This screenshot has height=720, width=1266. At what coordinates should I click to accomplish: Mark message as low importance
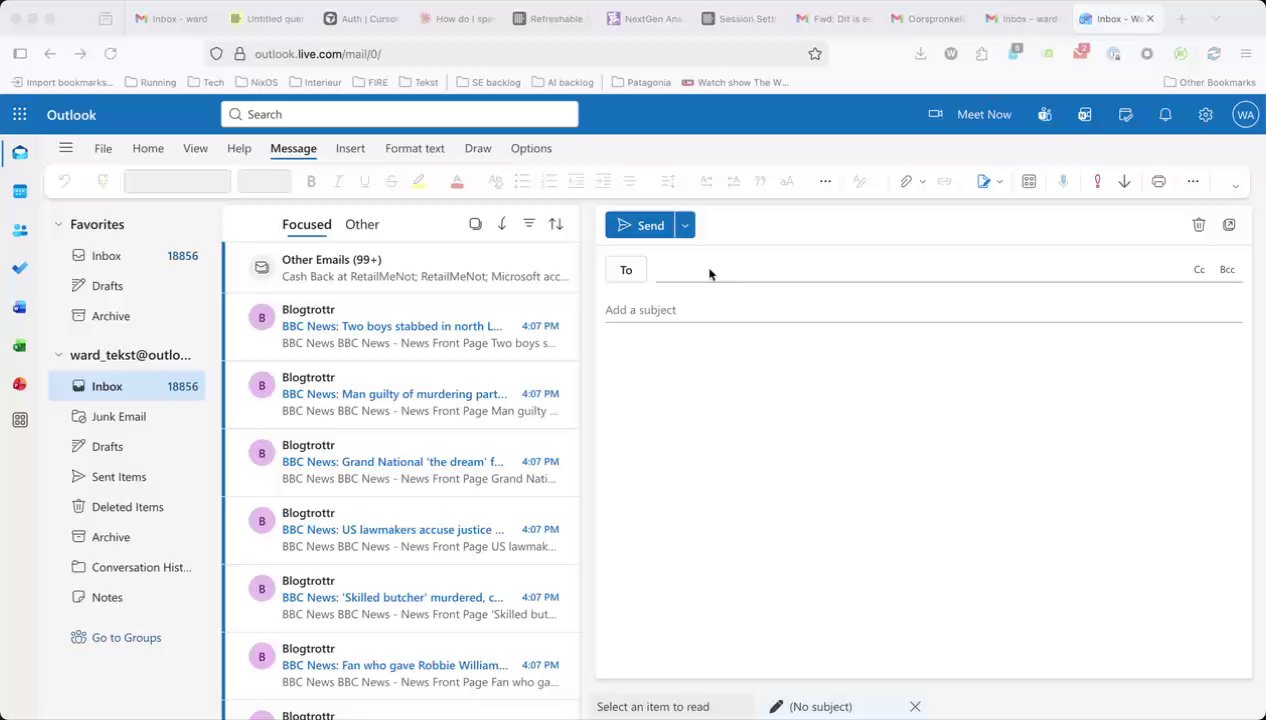pyautogui.click(x=1124, y=181)
